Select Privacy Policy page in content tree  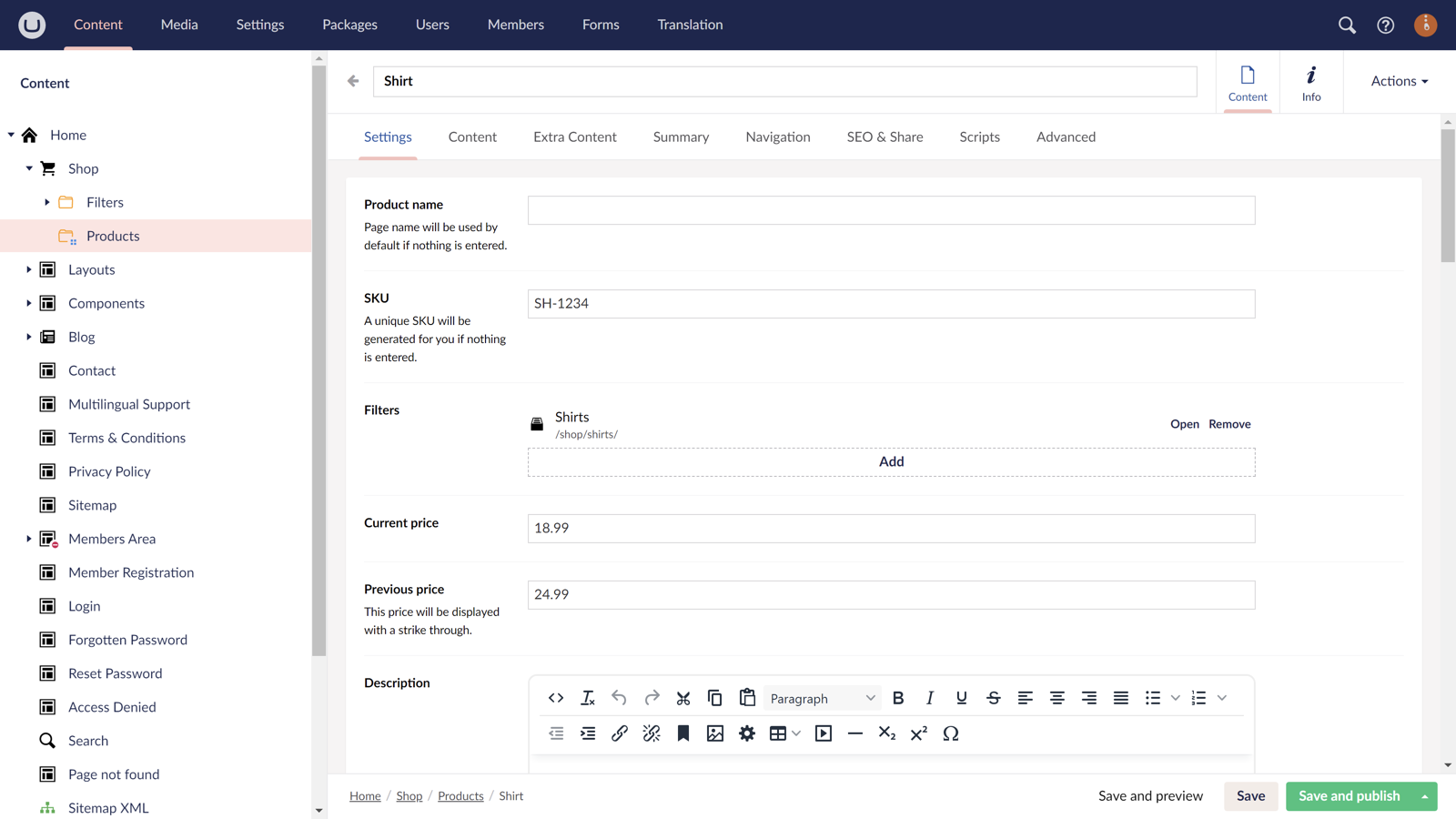109,471
